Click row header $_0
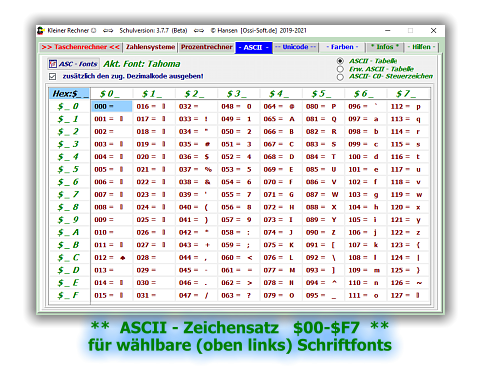This screenshot has width=480, height=382. [70, 106]
